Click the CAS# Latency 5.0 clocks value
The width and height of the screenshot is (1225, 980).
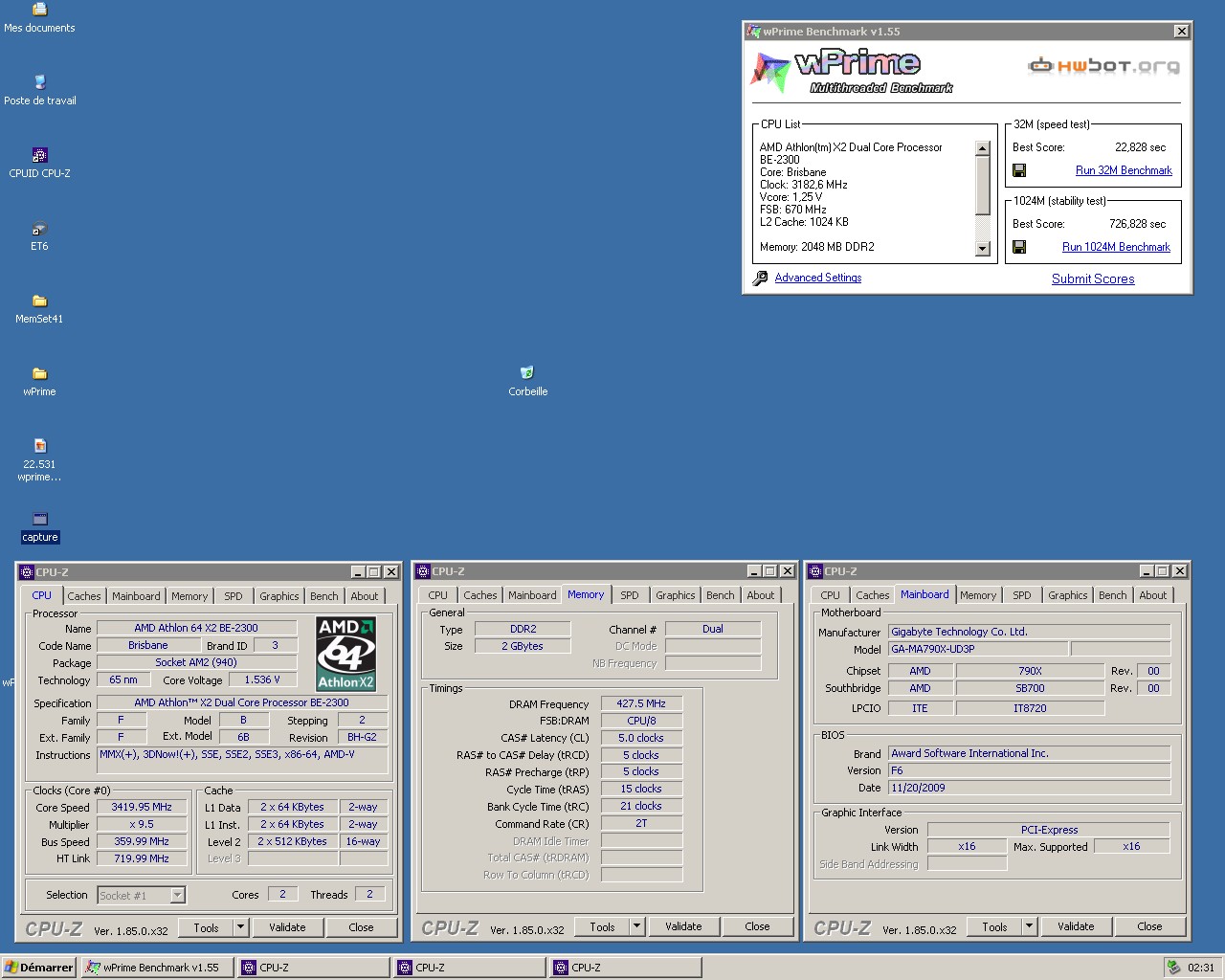coord(641,738)
